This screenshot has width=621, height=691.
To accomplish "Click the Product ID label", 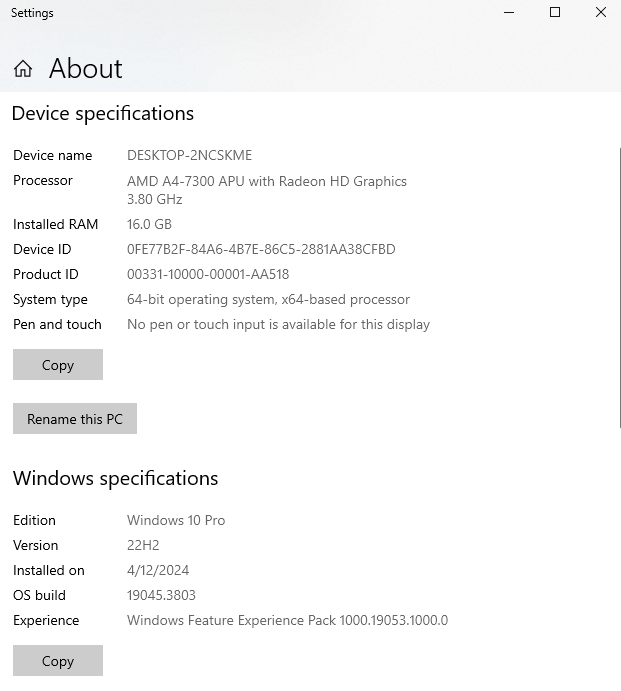I will [x=46, y=275].
